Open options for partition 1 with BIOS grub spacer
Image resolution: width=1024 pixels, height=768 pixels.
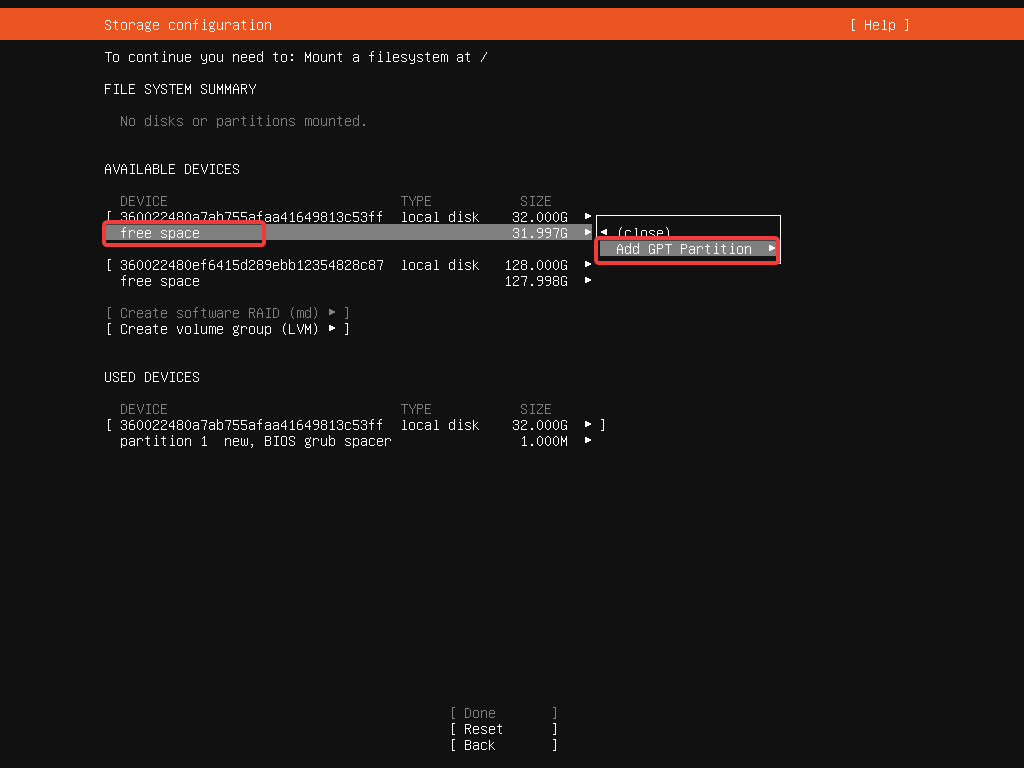[x=588, y=441]
